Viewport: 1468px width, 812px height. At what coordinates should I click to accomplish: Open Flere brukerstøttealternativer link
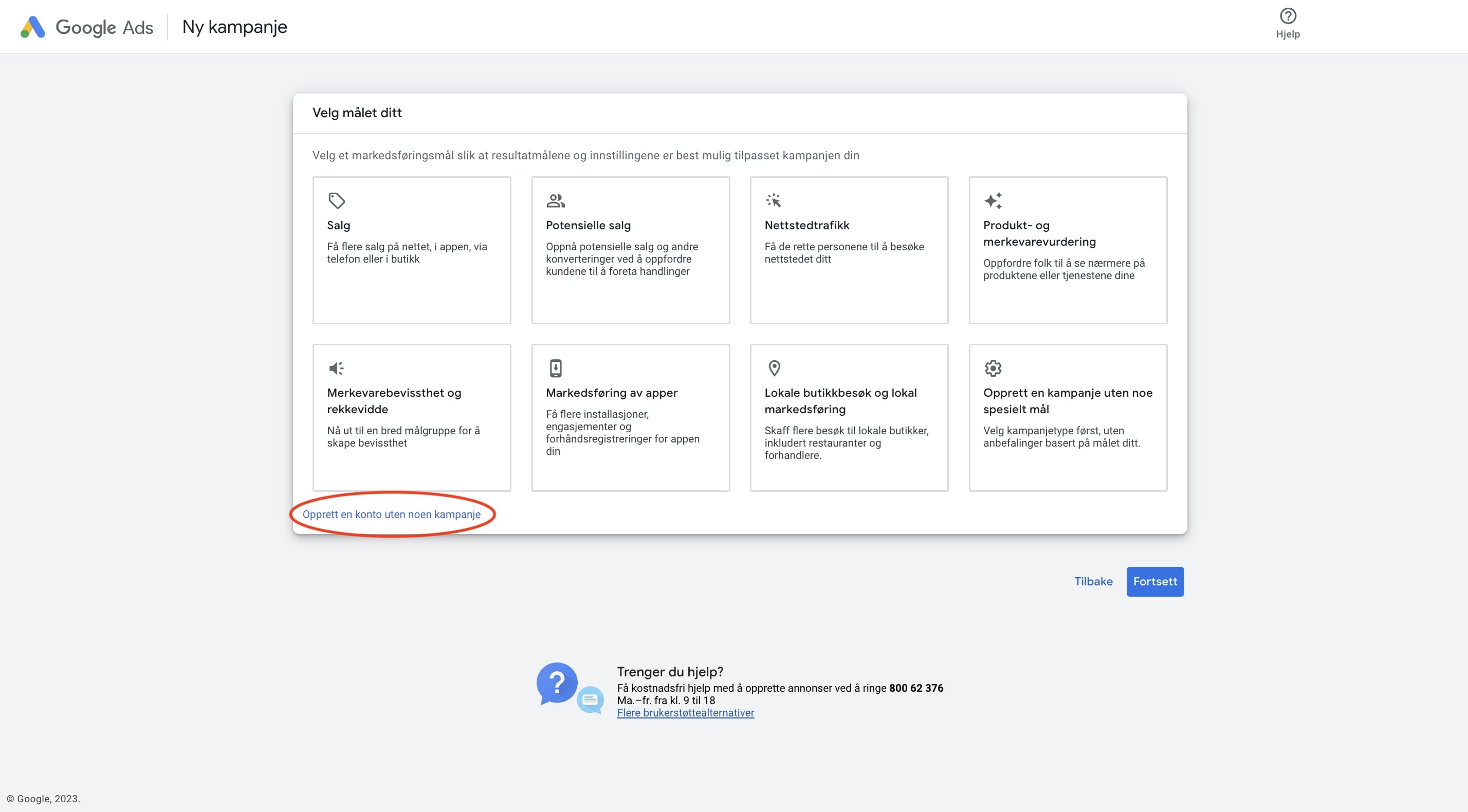coord(685,713)
